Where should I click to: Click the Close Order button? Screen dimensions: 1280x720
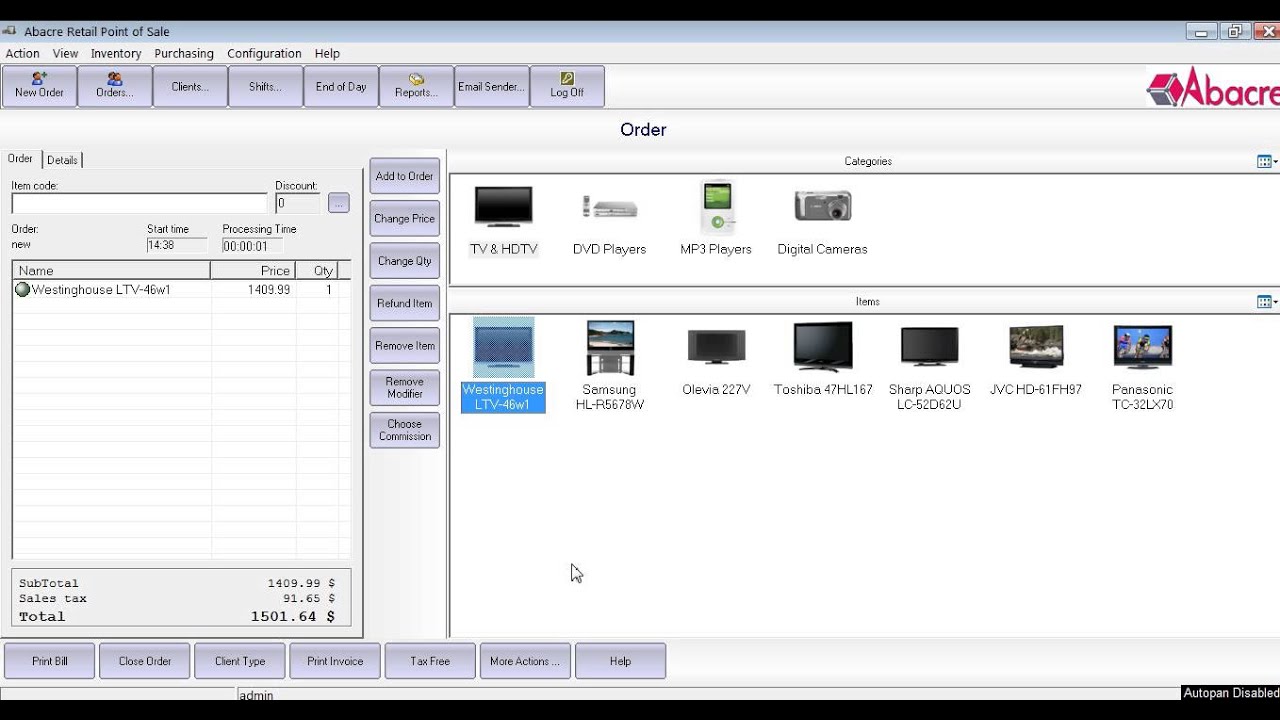pyautogui.click(x=145, y=661)
